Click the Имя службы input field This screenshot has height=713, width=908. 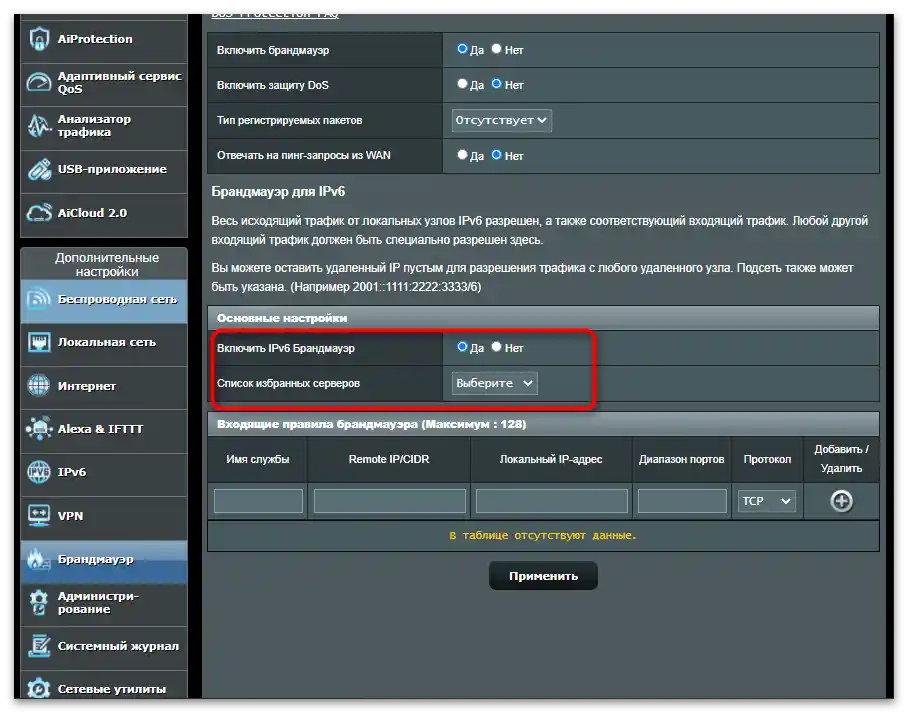tap(258, 501)
